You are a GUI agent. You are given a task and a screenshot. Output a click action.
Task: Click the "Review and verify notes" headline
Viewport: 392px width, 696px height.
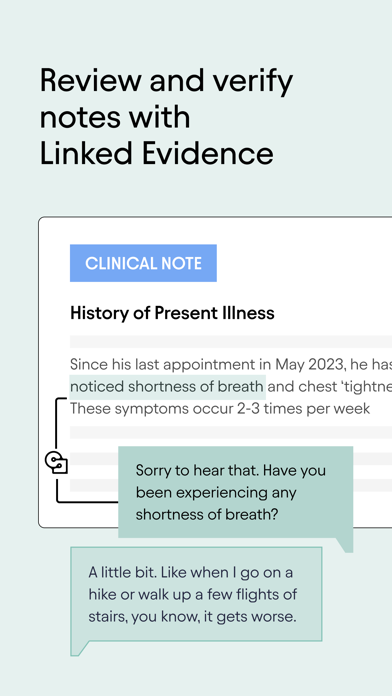166,99
